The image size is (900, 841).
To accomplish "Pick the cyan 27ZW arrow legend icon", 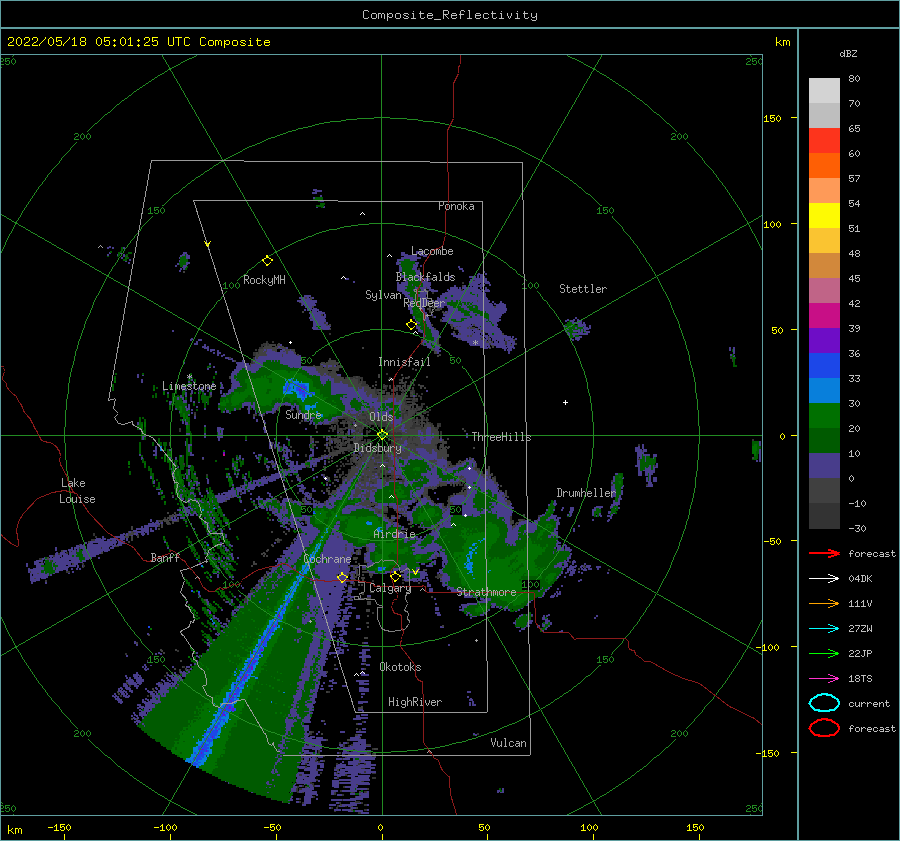I will (x=824, y=628).
